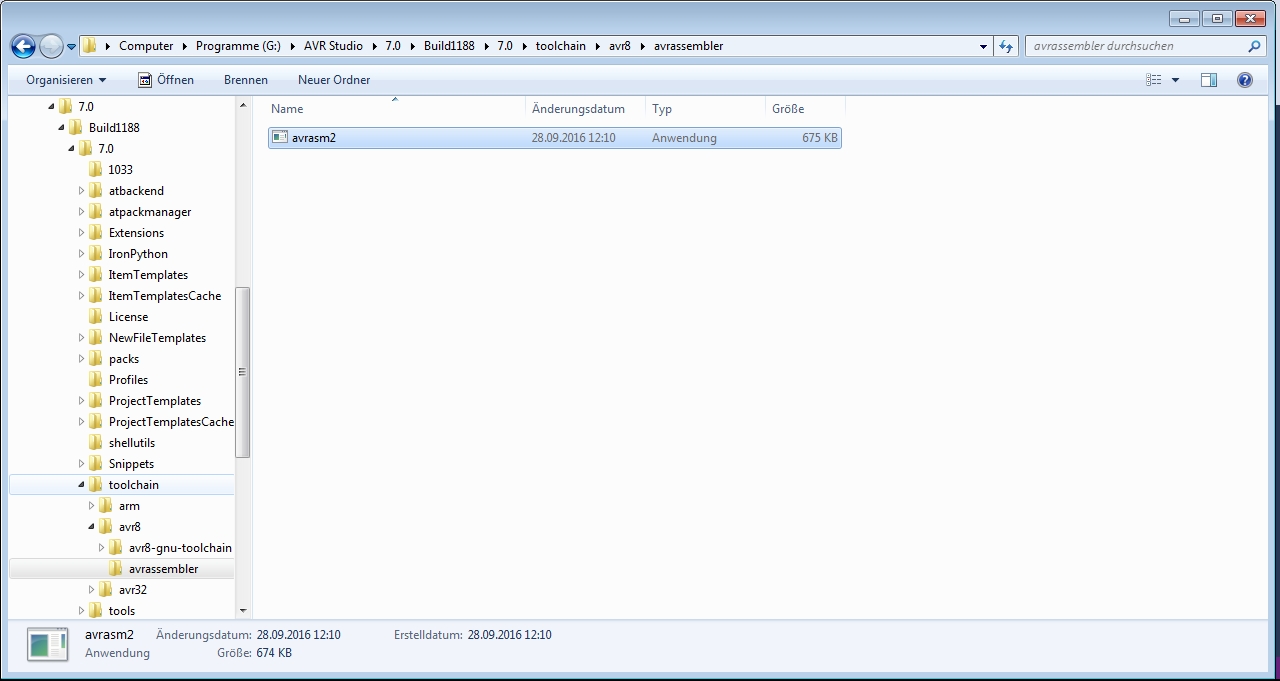Select the ProjectTemplates folder
Screen dimensions: 1280x681
point(155,401)
